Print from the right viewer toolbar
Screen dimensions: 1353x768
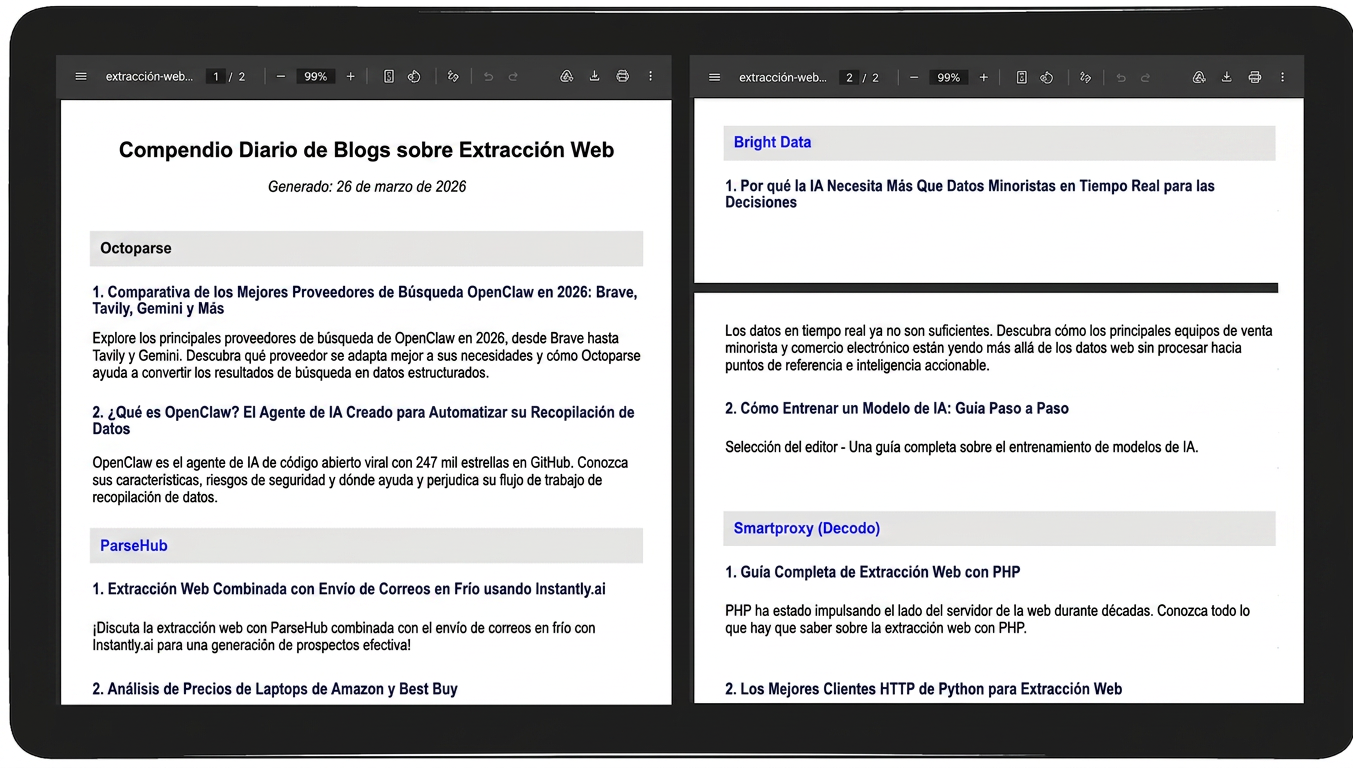pos(1254,77)
